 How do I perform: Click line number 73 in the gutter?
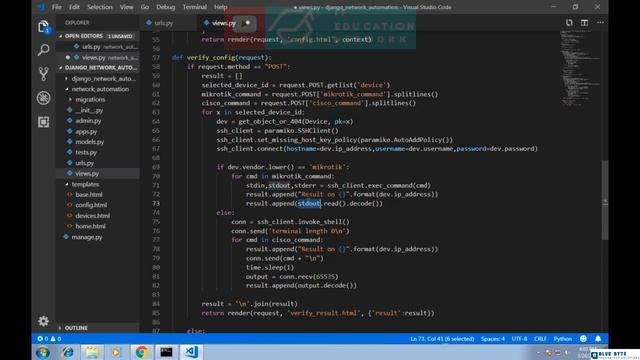pyautogui.click(x=156, y=203)
